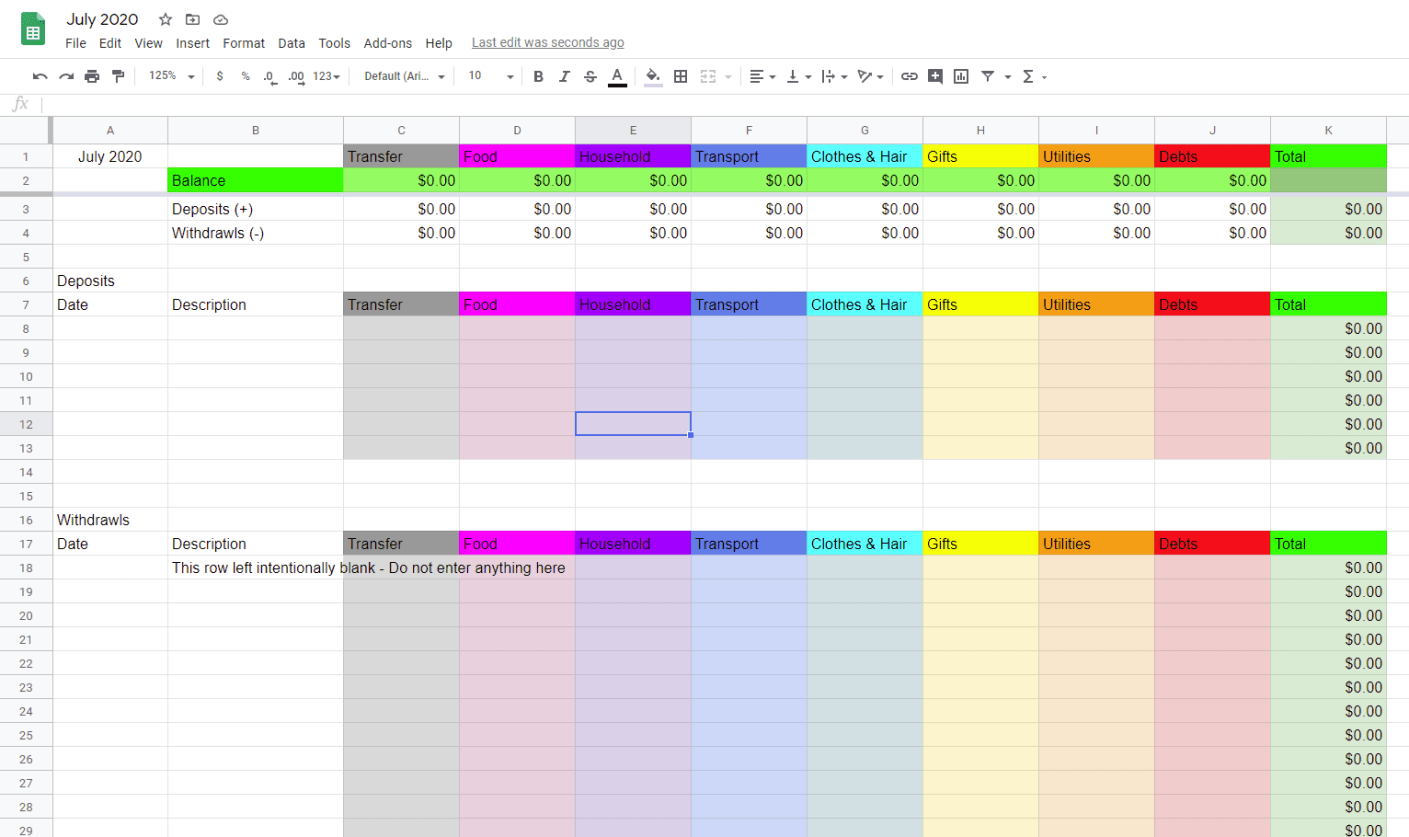Image resolution: width=1409 pixels, height=837 pixels.
Task: Insert a chart
Action: (961, 76)
